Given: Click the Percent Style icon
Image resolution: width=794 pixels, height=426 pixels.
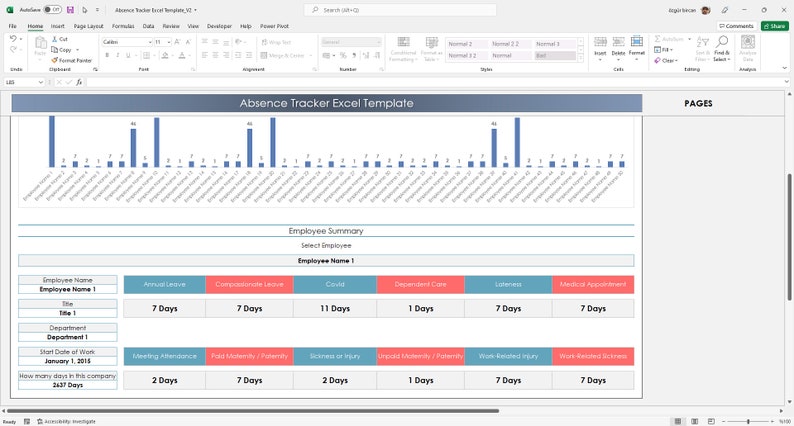Looking at the screenshot, I should pyautogui.click(x=343, y=55).
